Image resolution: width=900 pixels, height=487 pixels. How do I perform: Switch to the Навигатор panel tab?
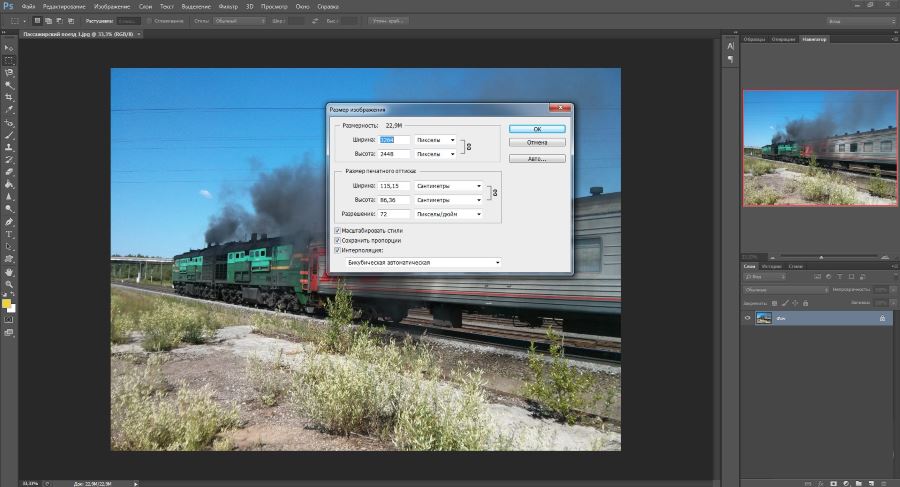(814, 39)
